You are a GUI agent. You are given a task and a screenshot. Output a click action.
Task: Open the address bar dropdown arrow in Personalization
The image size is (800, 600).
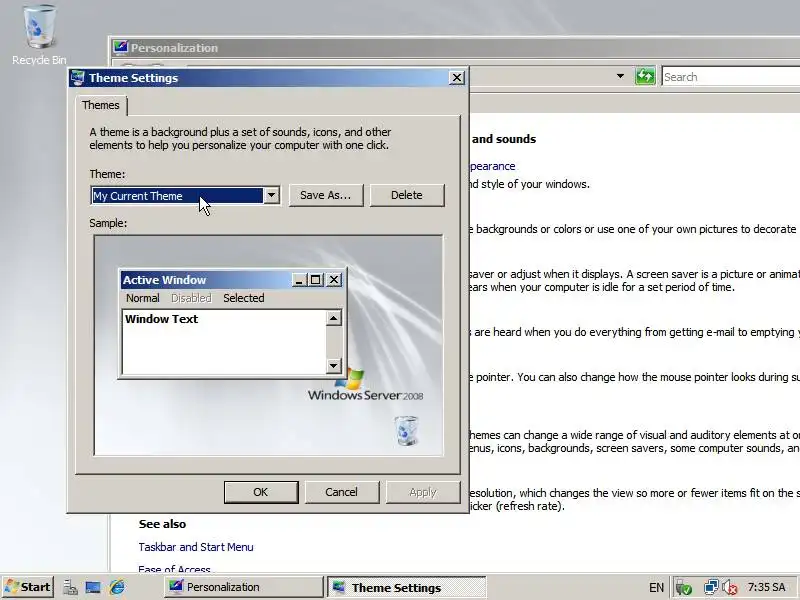(620, 77)
